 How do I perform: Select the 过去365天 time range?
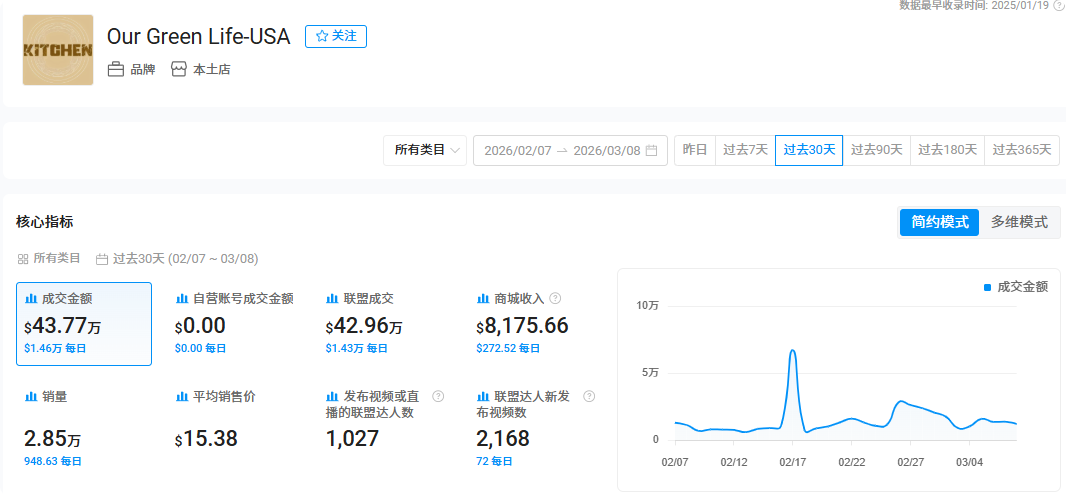(x=1021, y=150)
